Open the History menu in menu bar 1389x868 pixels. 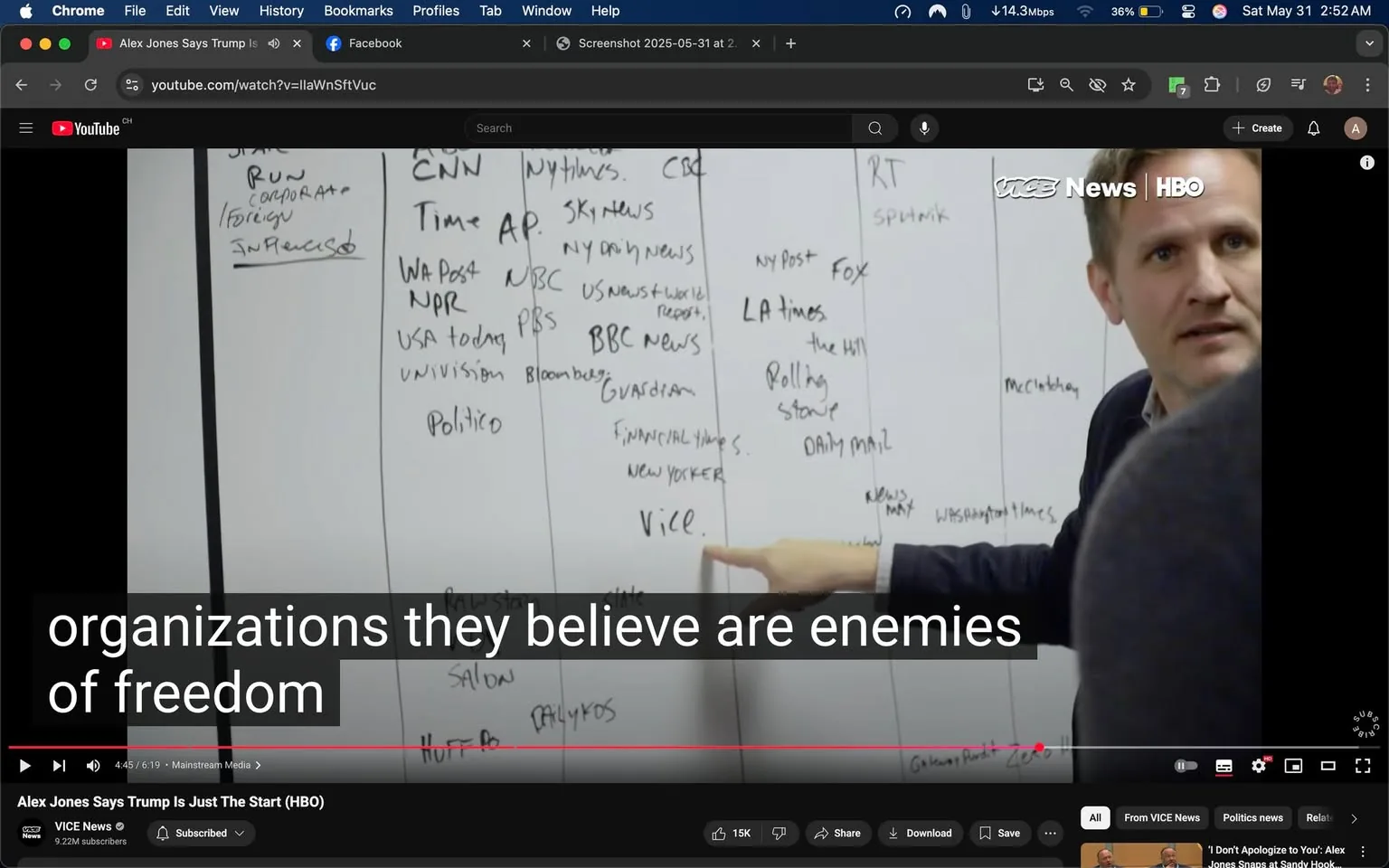click(281, 11)
